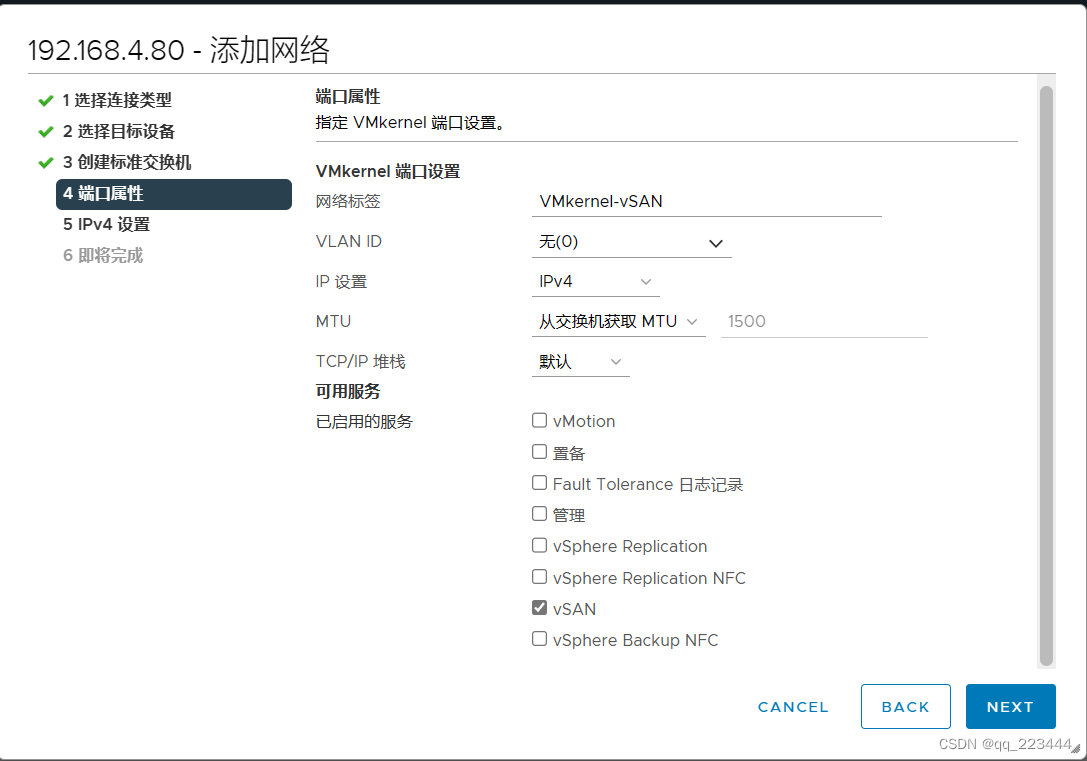Uncheck the vSAN service
This screenshot has width=1087, height=761.
coord(539,608)
